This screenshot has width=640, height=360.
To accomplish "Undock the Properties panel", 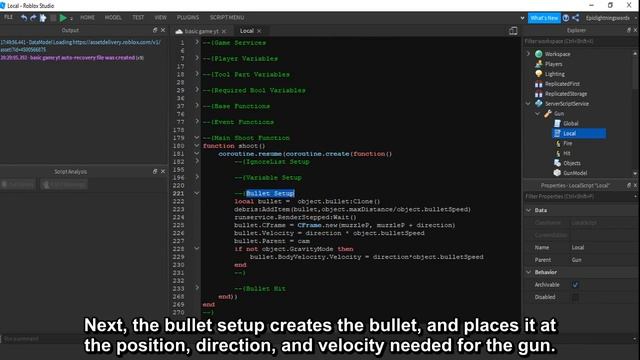I will [629, 185].
